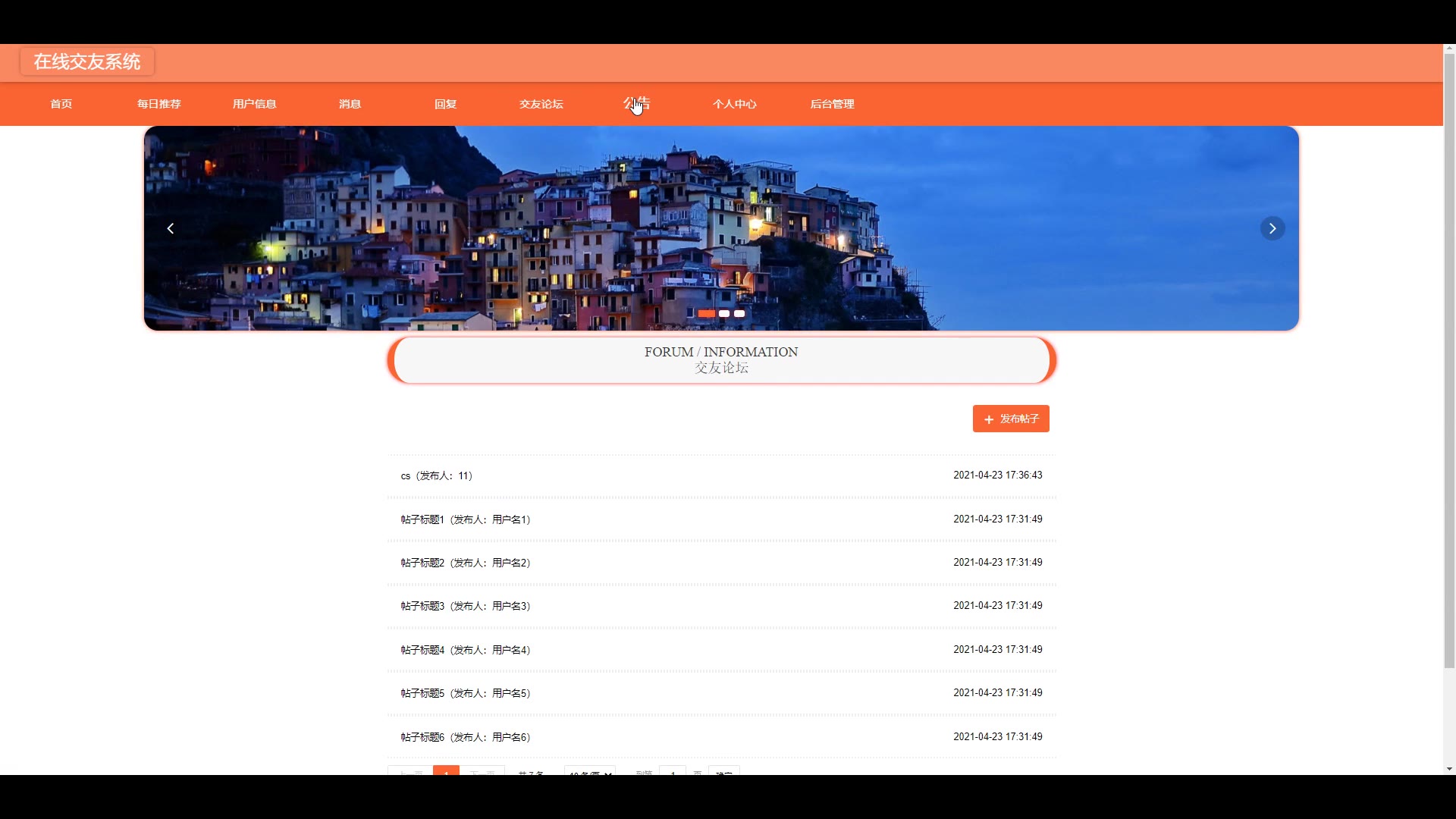
Task: Open the post titled cs by 11
Action: [437, 475]
